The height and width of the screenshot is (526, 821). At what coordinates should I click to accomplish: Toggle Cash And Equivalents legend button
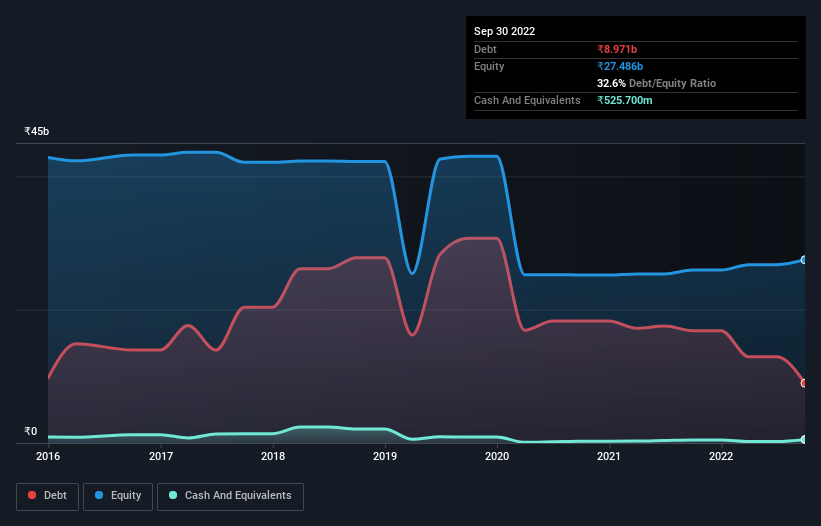point(230,496)
